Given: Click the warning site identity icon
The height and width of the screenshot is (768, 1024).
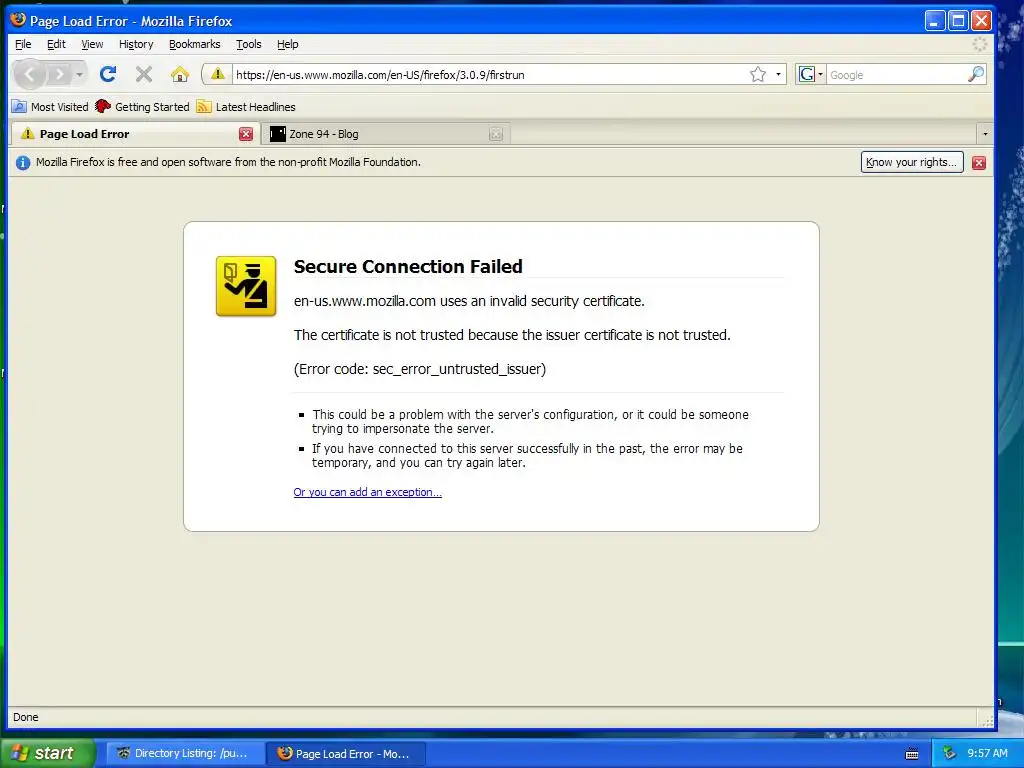Looking at the screenshot, I should pyautogui.click(x=217, y=74).
